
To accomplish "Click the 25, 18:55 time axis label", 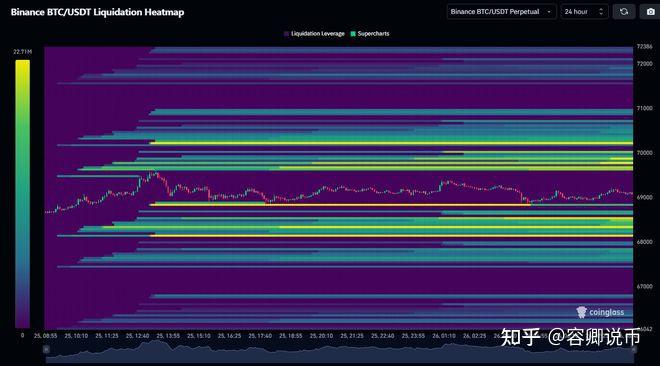I will click(x=291, y=336).
